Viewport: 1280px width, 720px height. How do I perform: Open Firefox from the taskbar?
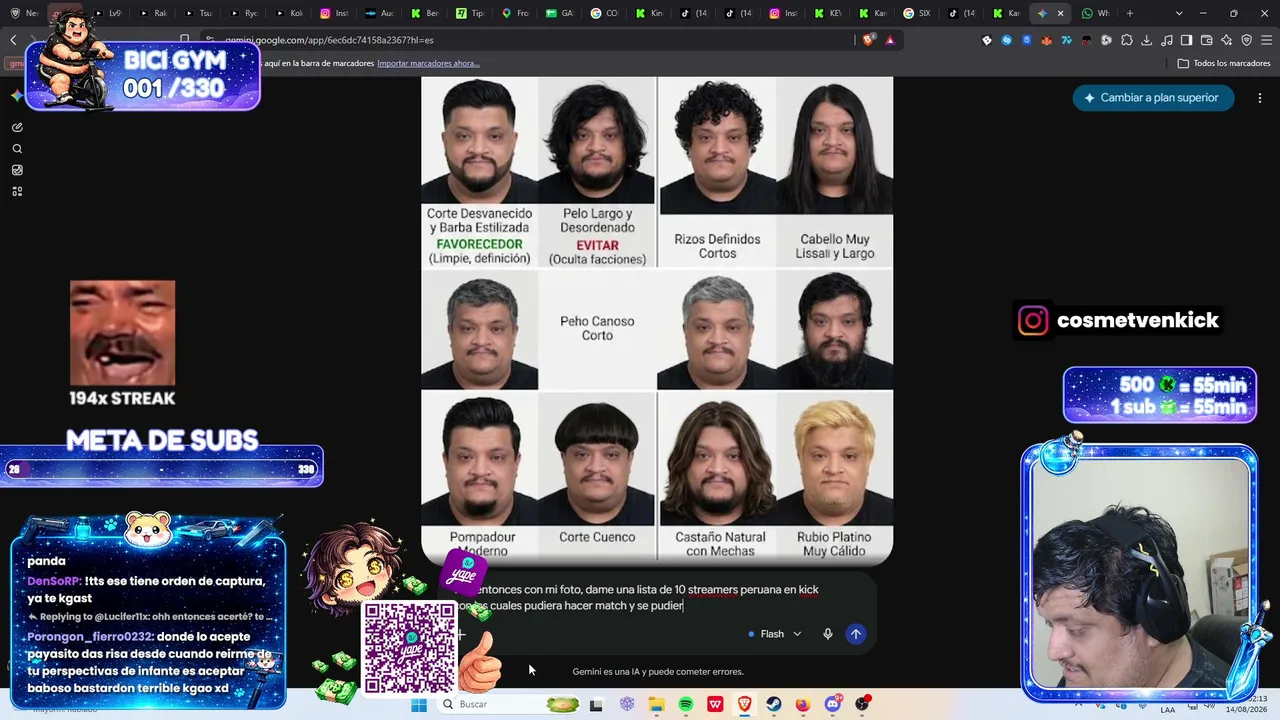(803, 704)
